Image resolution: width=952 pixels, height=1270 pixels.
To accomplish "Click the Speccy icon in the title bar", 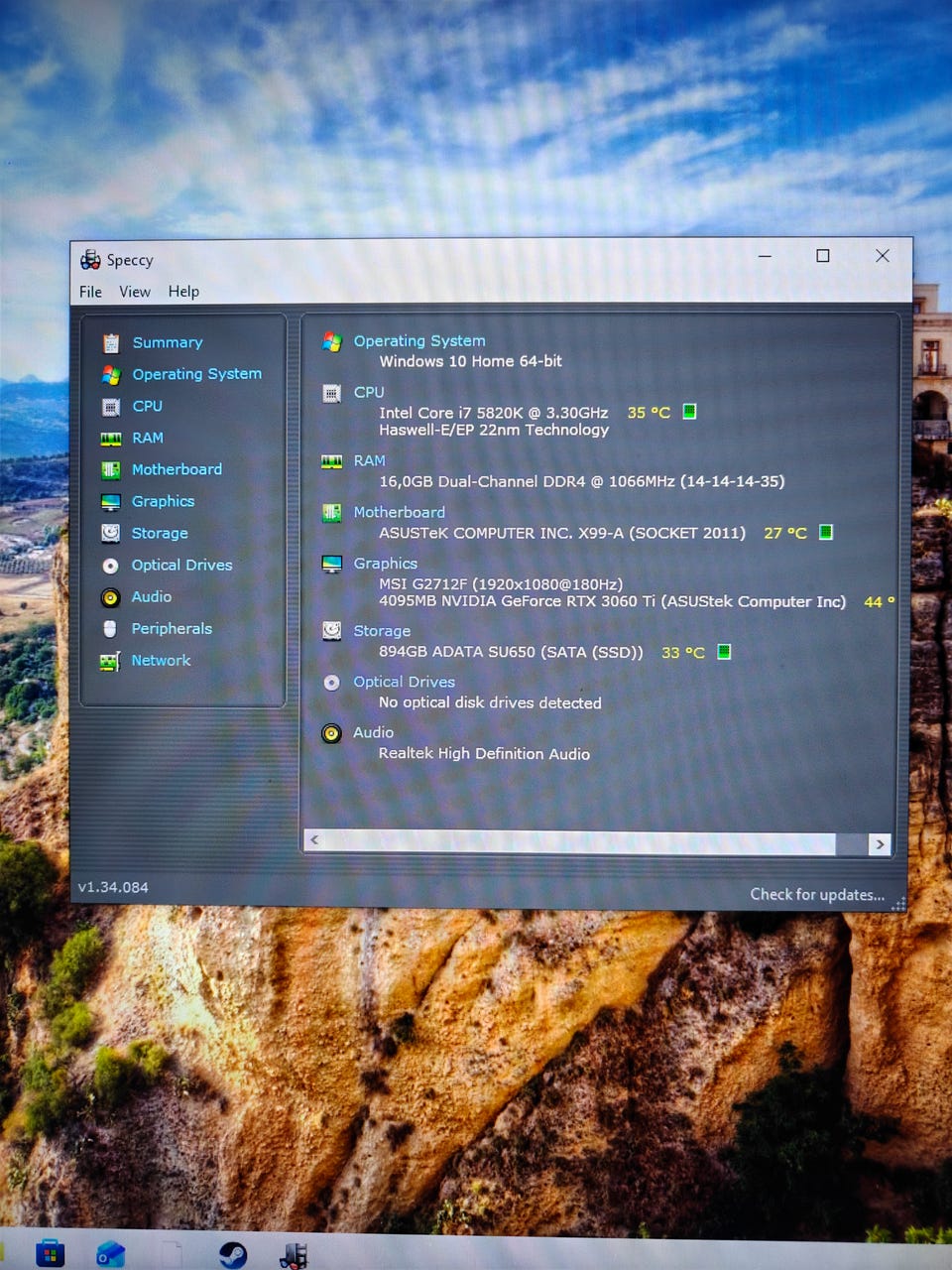I will 90,260.
